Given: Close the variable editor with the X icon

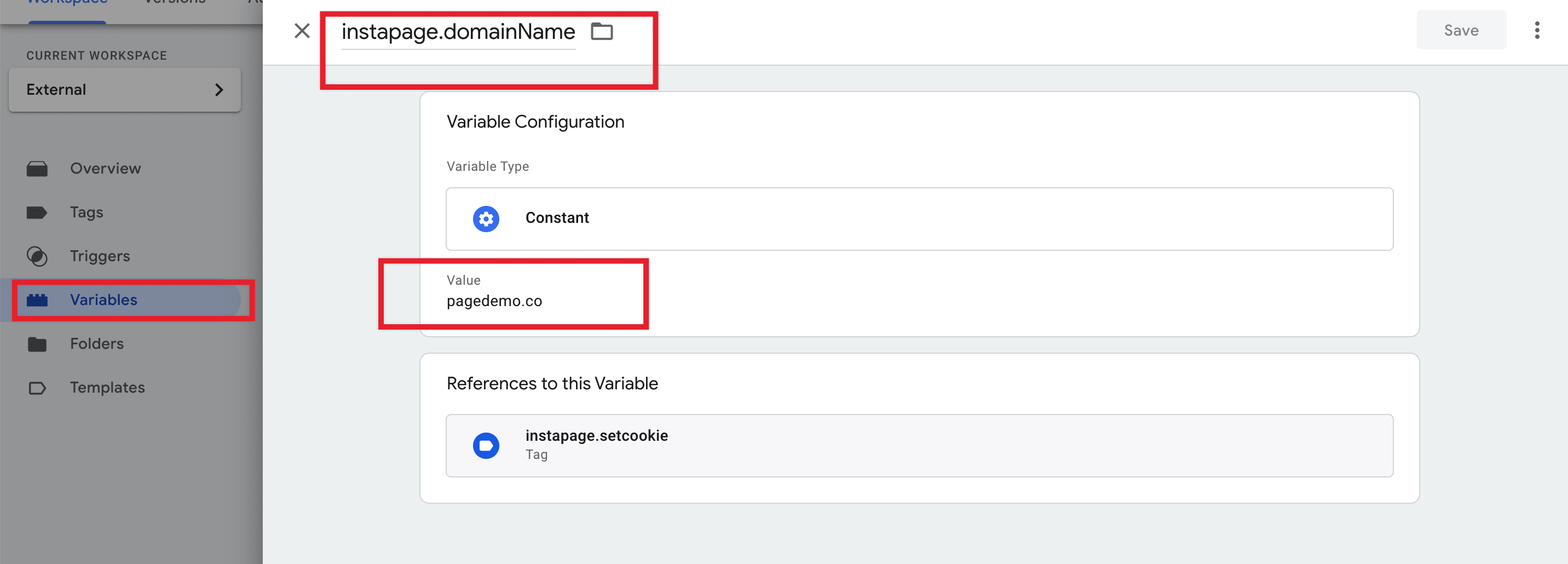Looking at the screenshot, I should [302, 31].
